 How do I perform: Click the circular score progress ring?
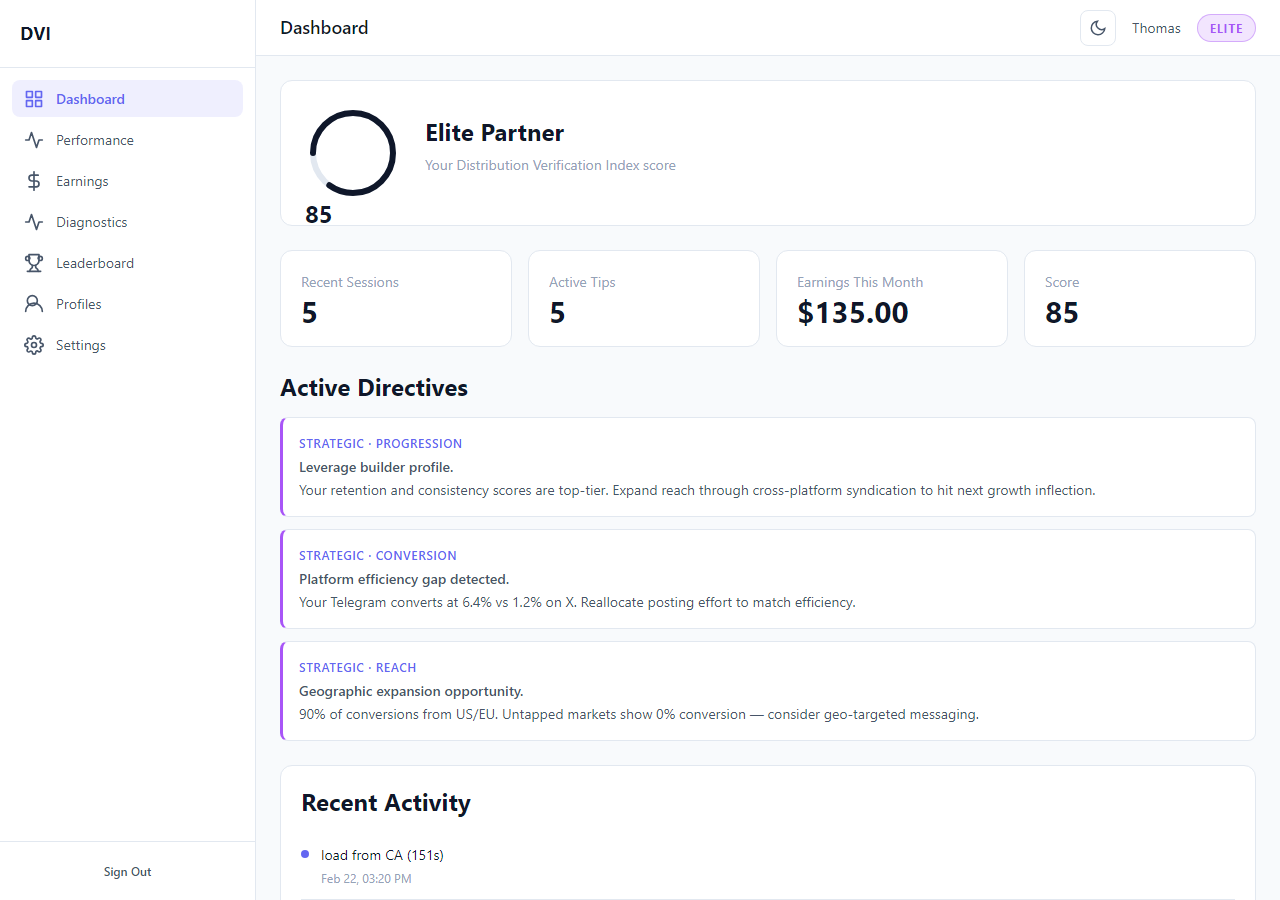click(x=353, y=153)
